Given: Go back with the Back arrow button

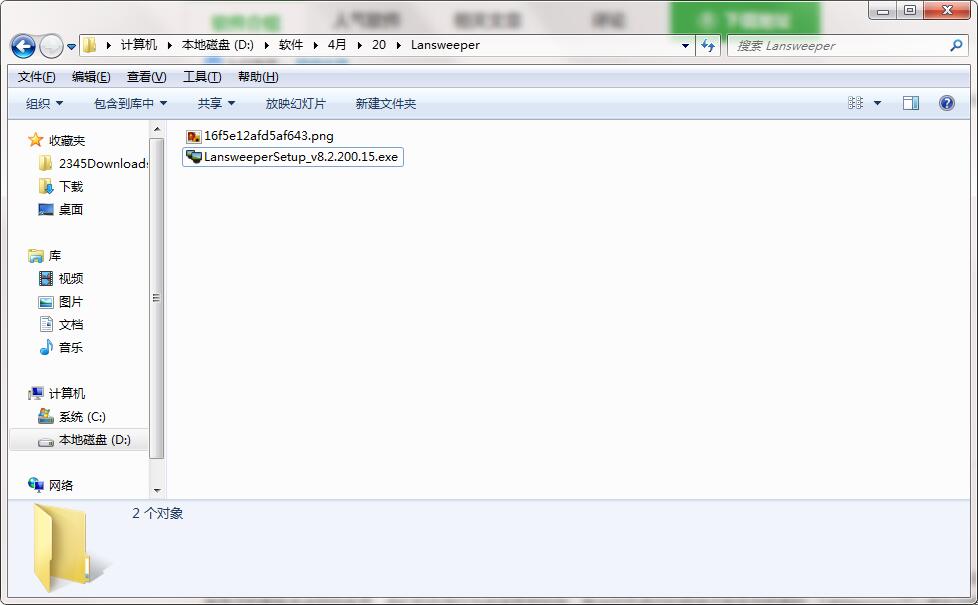Looking at the screenshot, I should (x=23, y=46).
